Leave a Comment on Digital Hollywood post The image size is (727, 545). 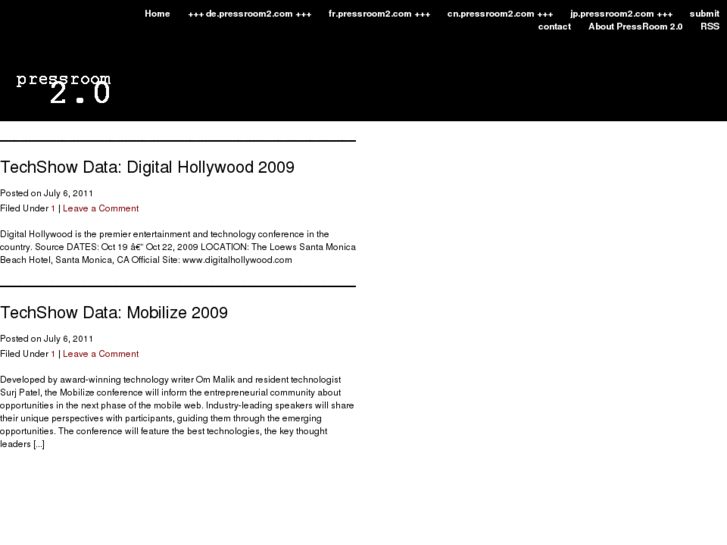(x=101, y=209)
